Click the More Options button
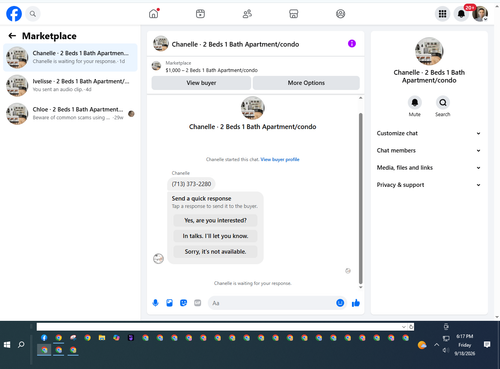The image size is (500, 369). tap(306, 83)
